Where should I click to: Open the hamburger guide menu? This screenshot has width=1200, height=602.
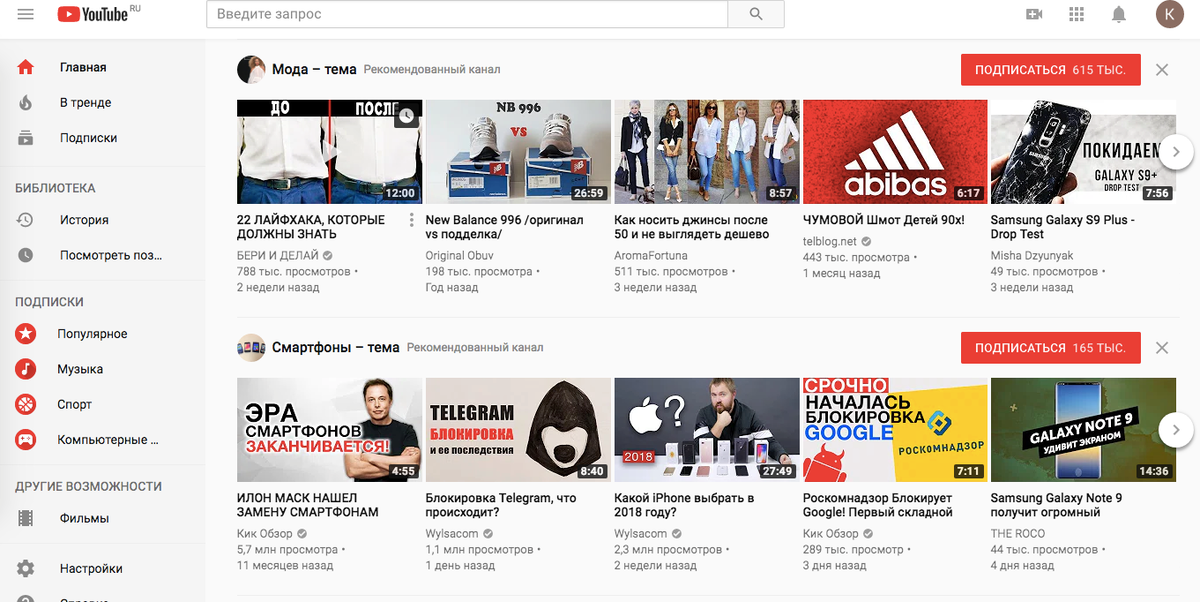coord(26,14)
